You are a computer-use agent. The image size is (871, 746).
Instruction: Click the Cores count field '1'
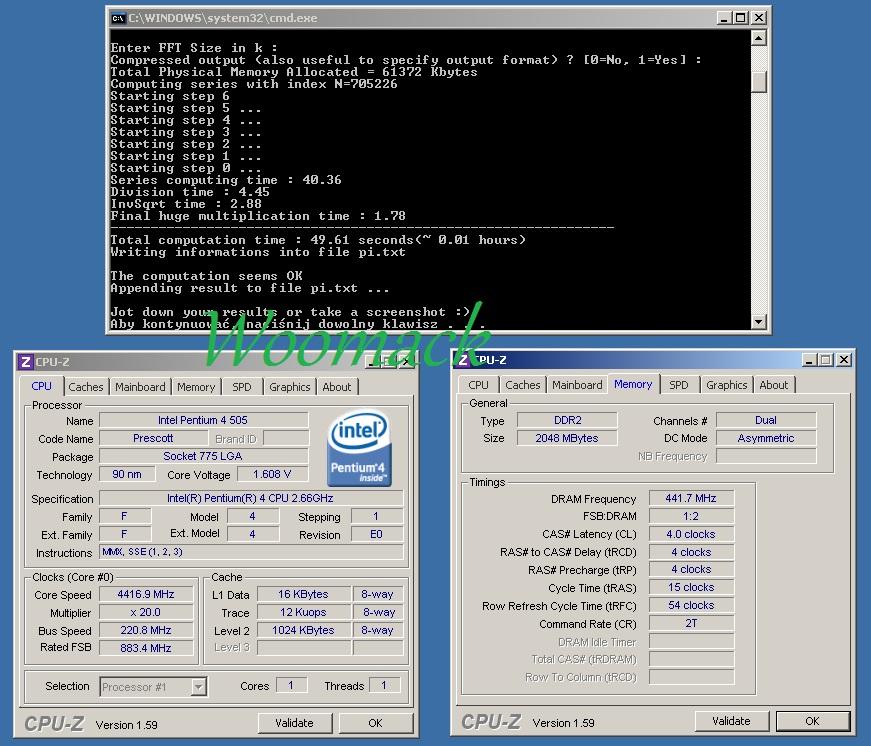[x=291, y=686]
